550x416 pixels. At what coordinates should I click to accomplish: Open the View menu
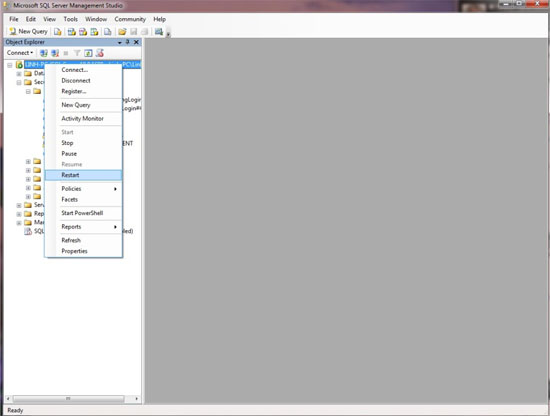(49, 19)
